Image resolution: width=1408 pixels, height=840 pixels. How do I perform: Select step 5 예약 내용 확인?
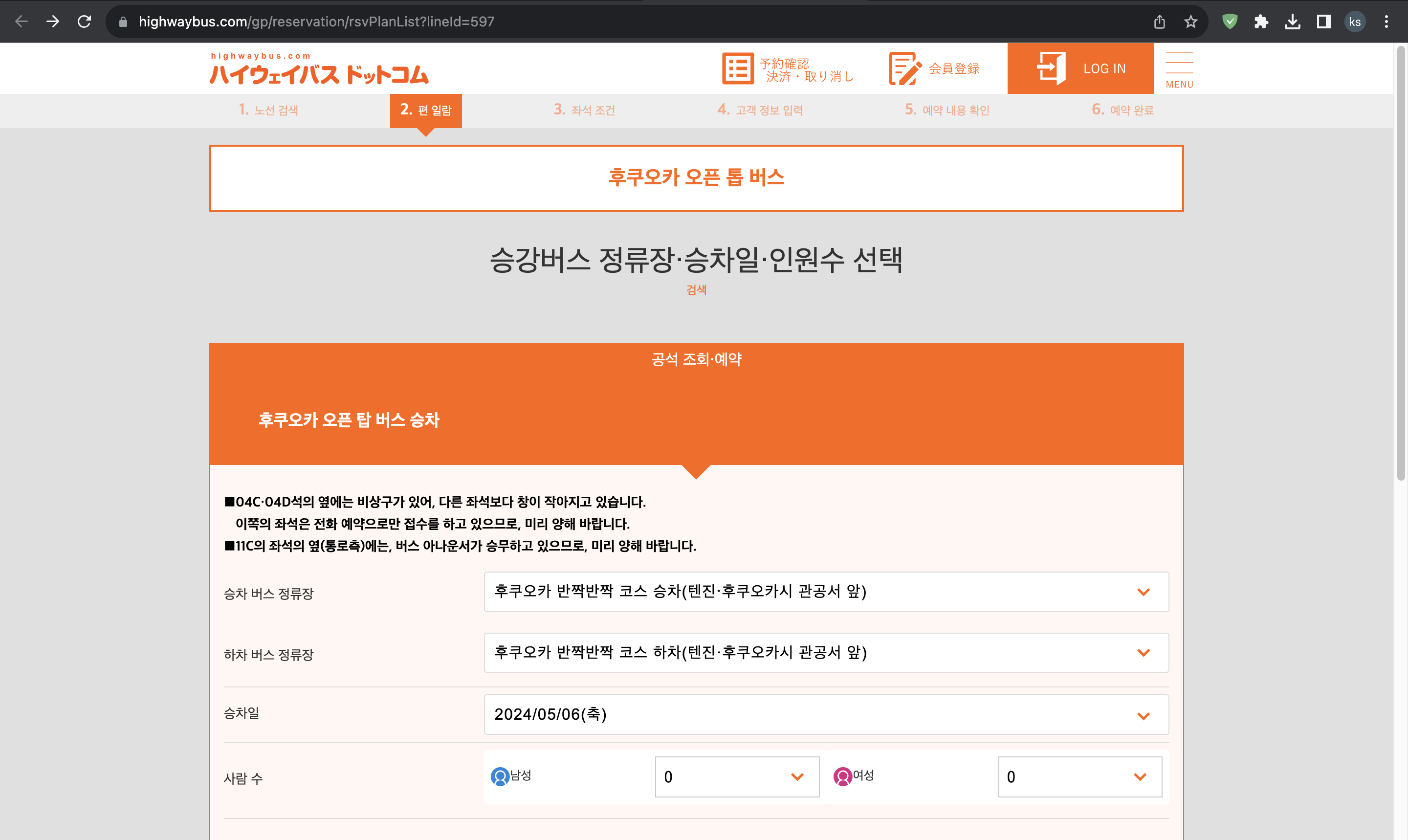(947, 109)
